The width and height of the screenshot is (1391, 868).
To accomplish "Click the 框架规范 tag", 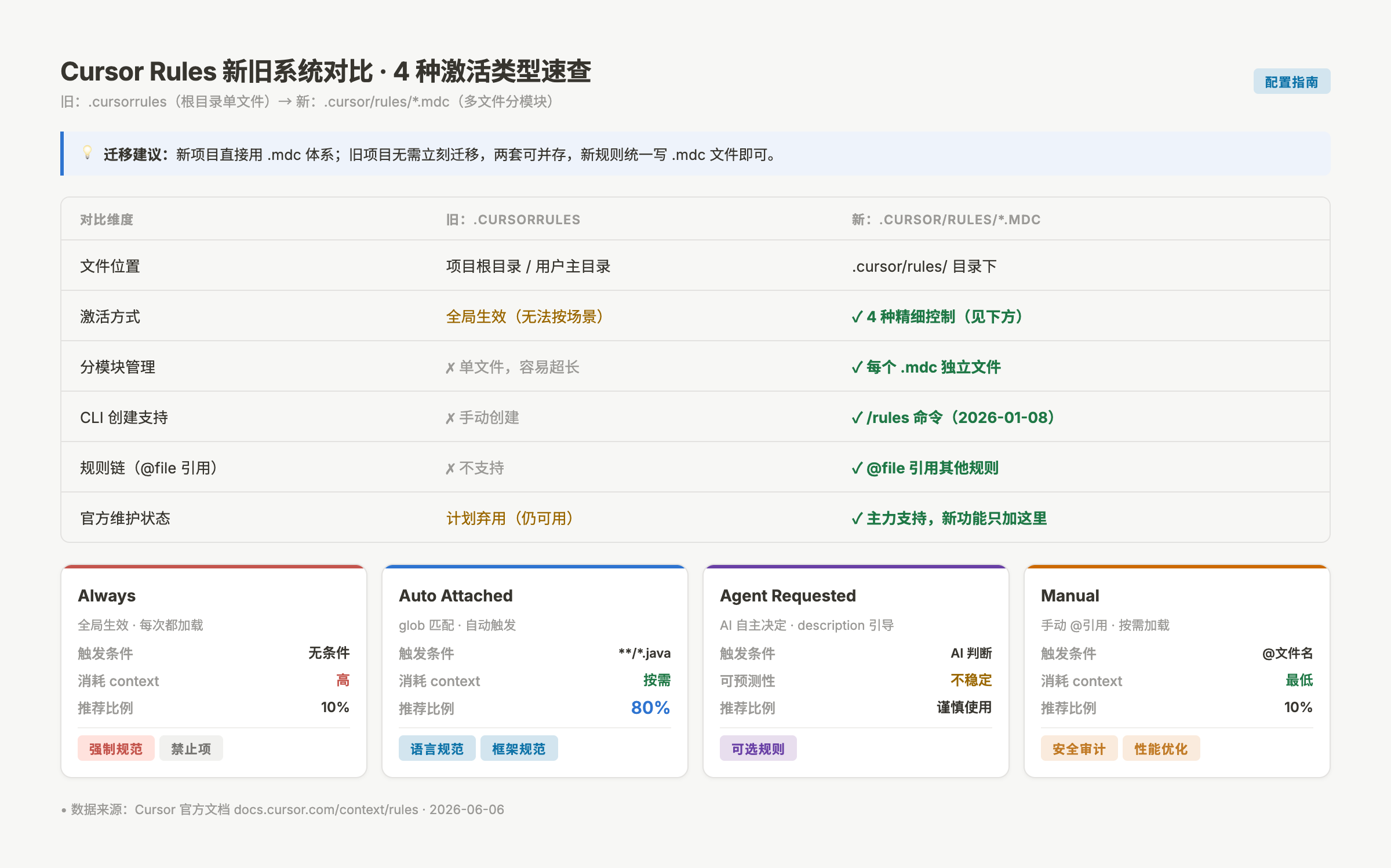I will (x=519, y=749).
